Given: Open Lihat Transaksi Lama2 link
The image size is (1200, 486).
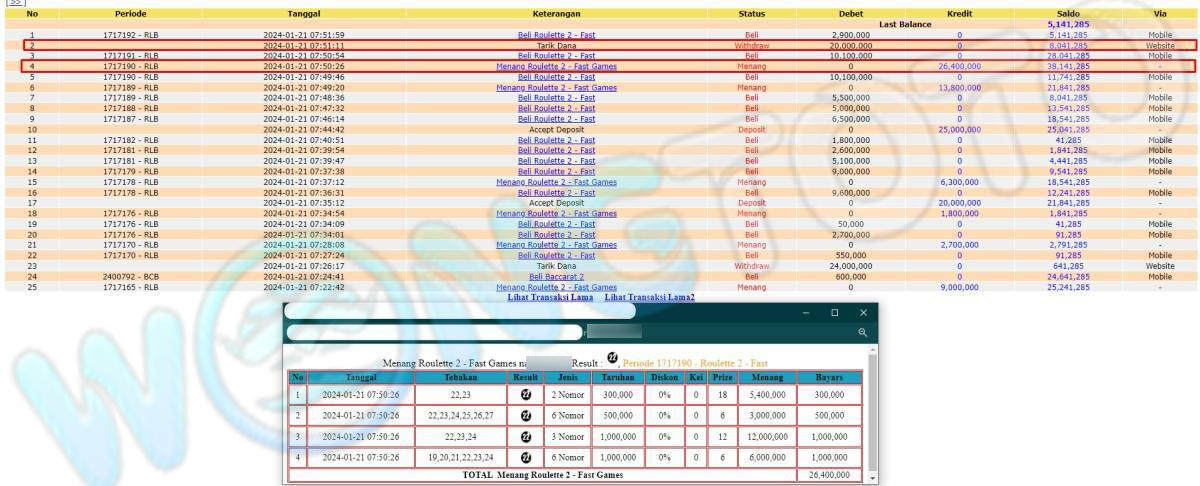Looking at the screenshot, I should pyautogui.click(x=649, y=297).
